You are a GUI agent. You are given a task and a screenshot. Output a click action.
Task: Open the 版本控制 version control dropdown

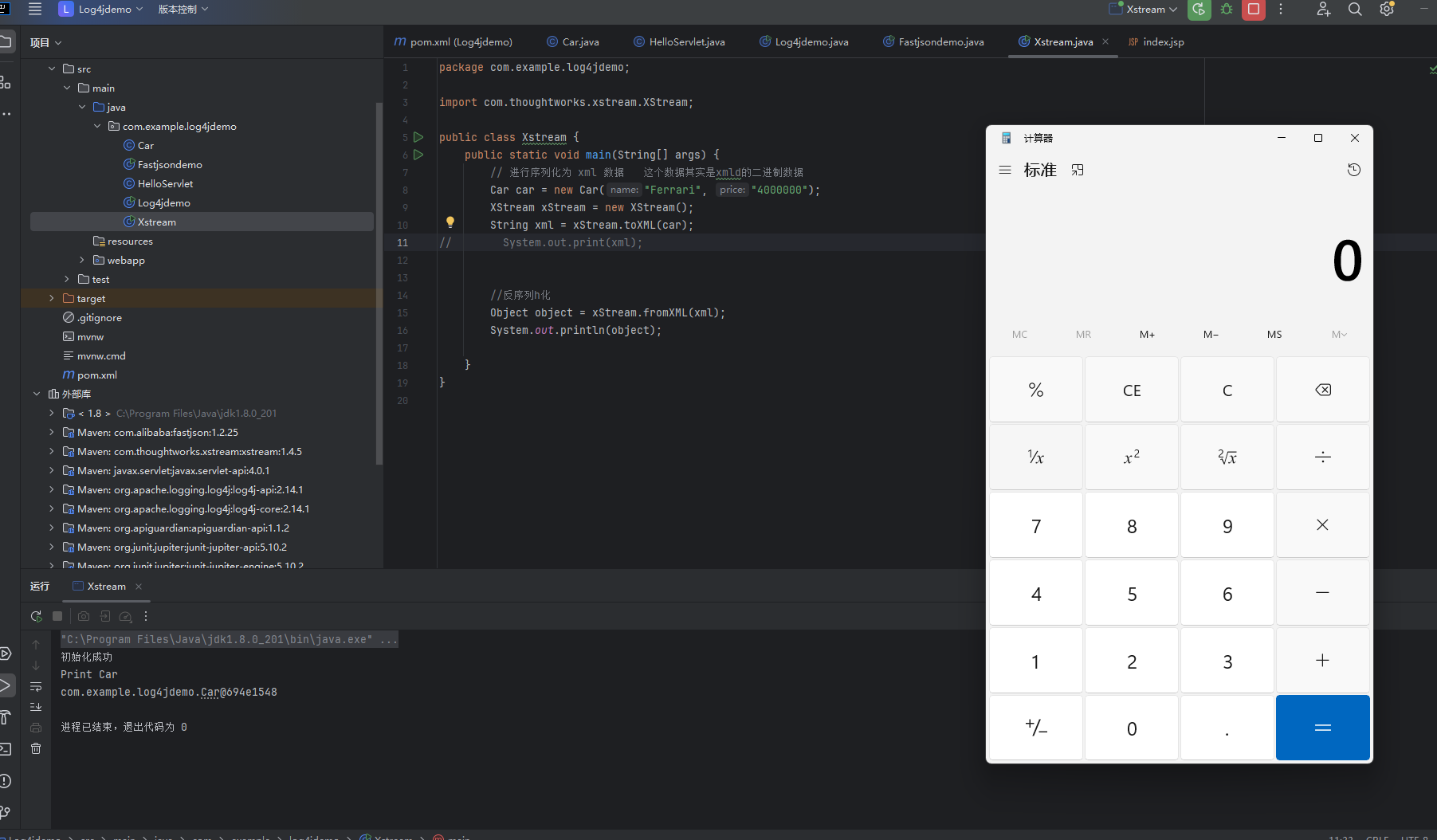coord(183,10)
